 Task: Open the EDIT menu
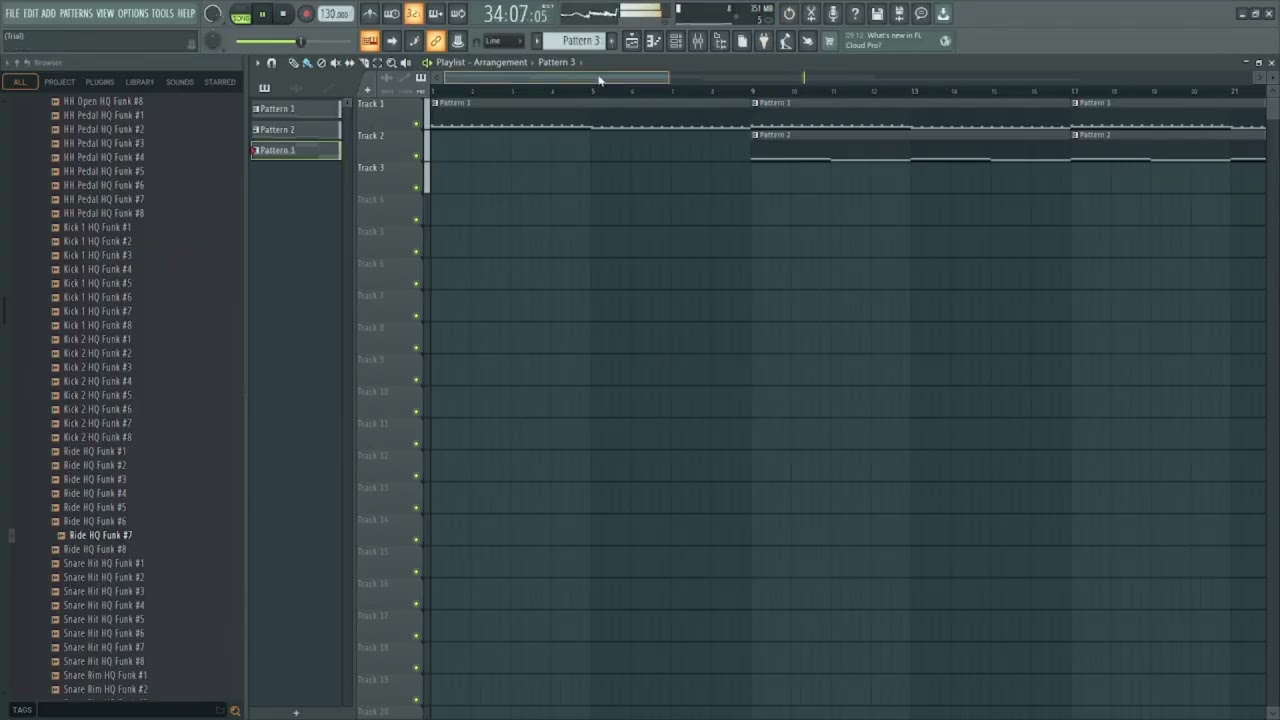[31, 14]
